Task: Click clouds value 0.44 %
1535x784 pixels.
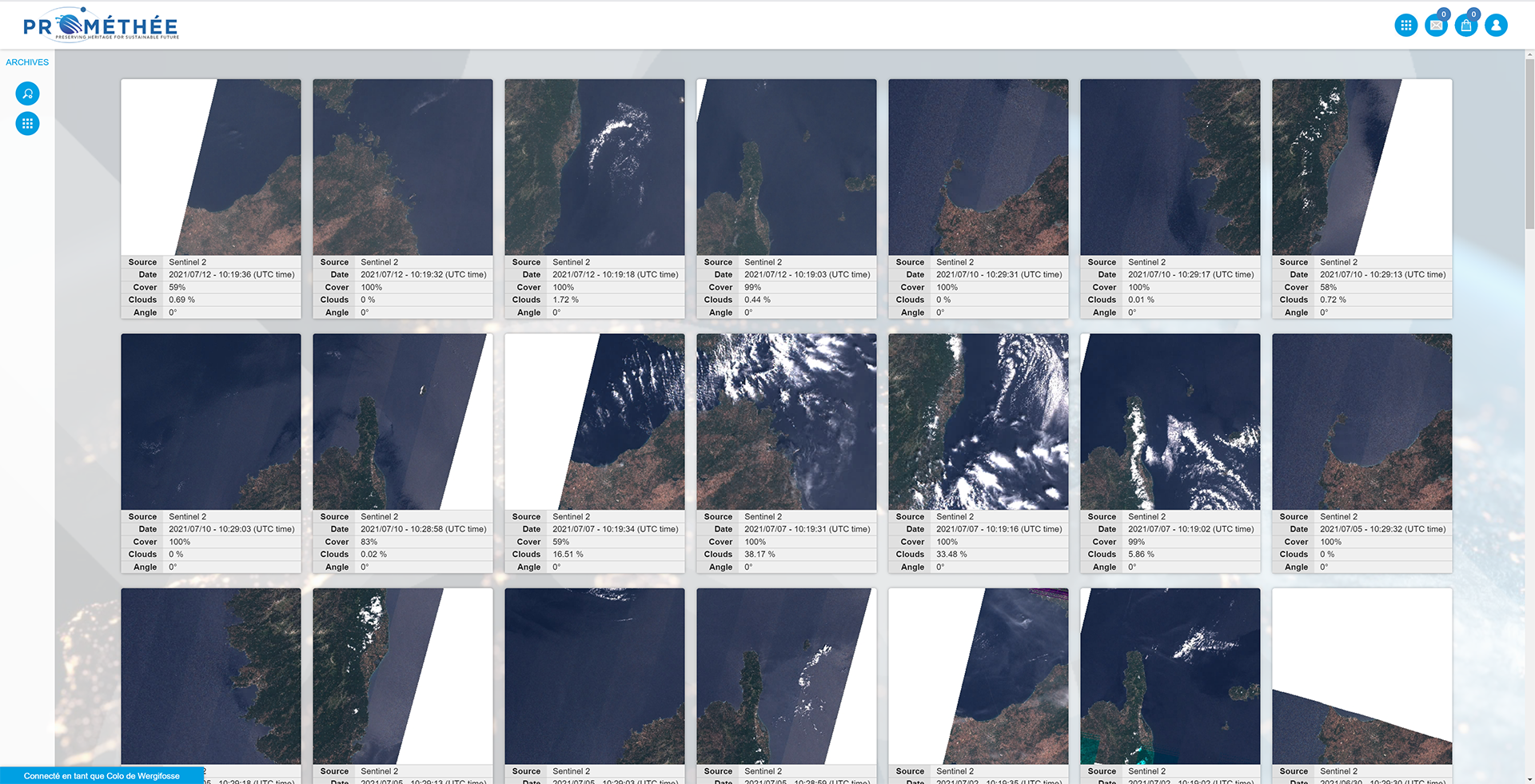Action: pos(758,300)
